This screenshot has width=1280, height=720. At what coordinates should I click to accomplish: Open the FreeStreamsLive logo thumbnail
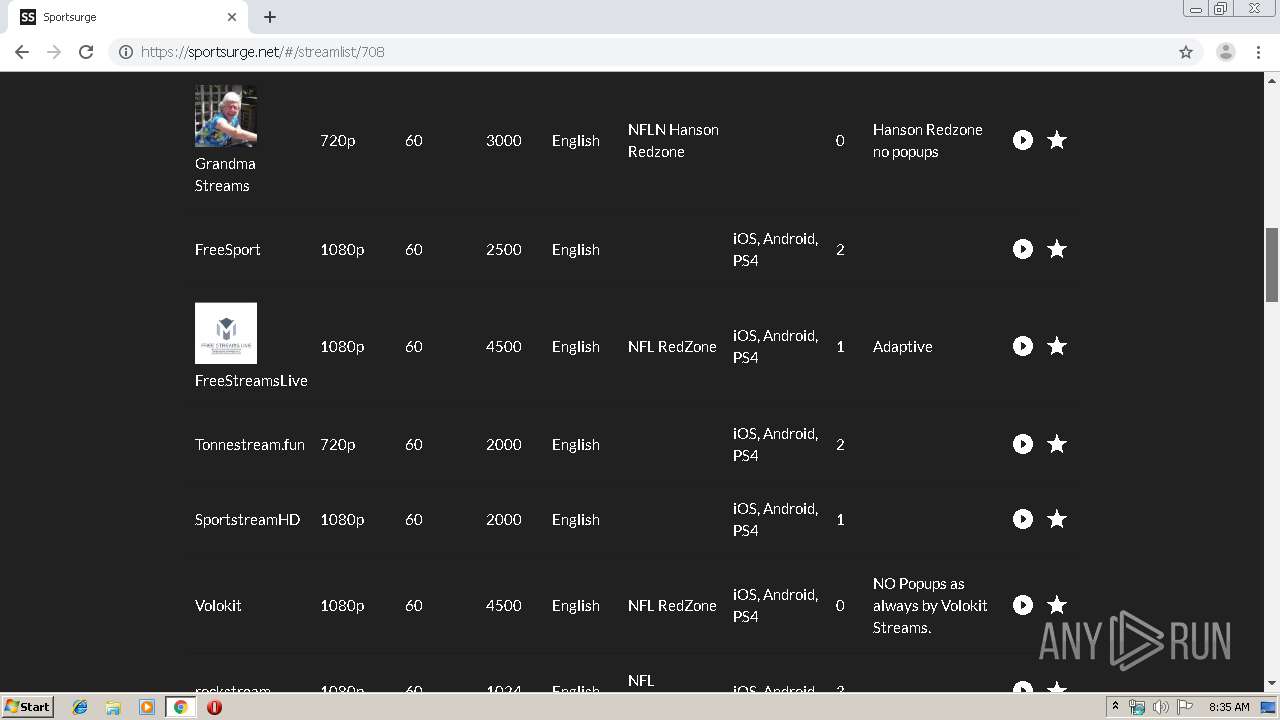[226, 333]
